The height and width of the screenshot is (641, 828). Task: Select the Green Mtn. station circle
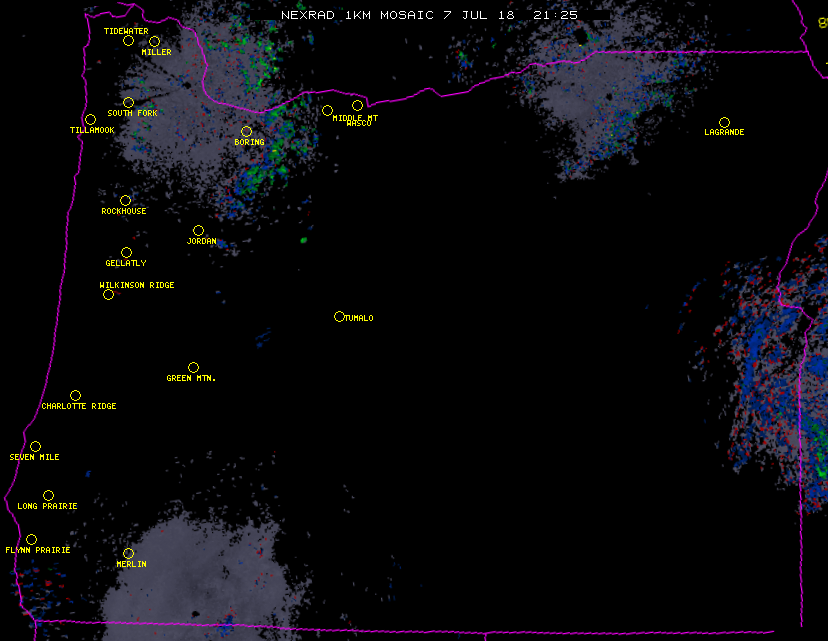click(193, 367)
